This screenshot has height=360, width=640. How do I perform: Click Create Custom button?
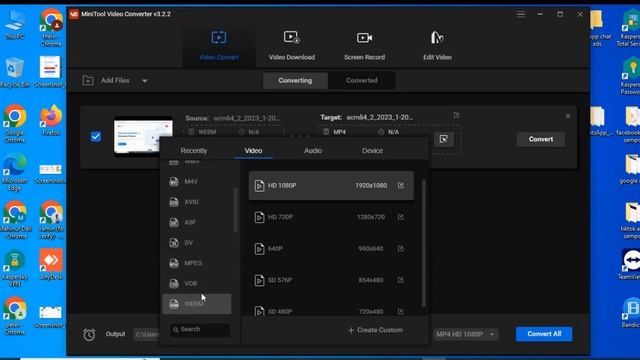[376, 330]
